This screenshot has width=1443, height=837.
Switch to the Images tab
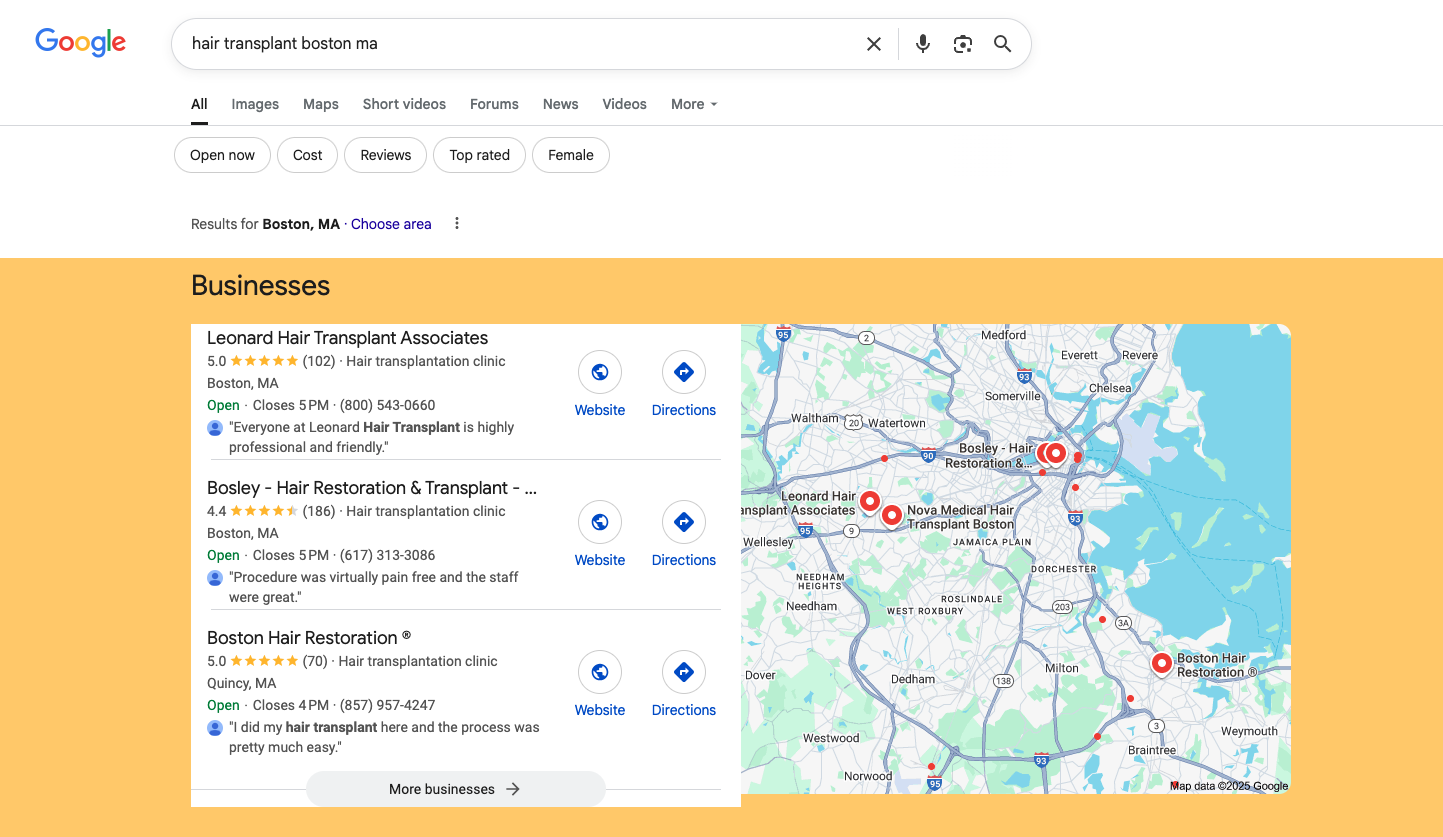(255, 104)
